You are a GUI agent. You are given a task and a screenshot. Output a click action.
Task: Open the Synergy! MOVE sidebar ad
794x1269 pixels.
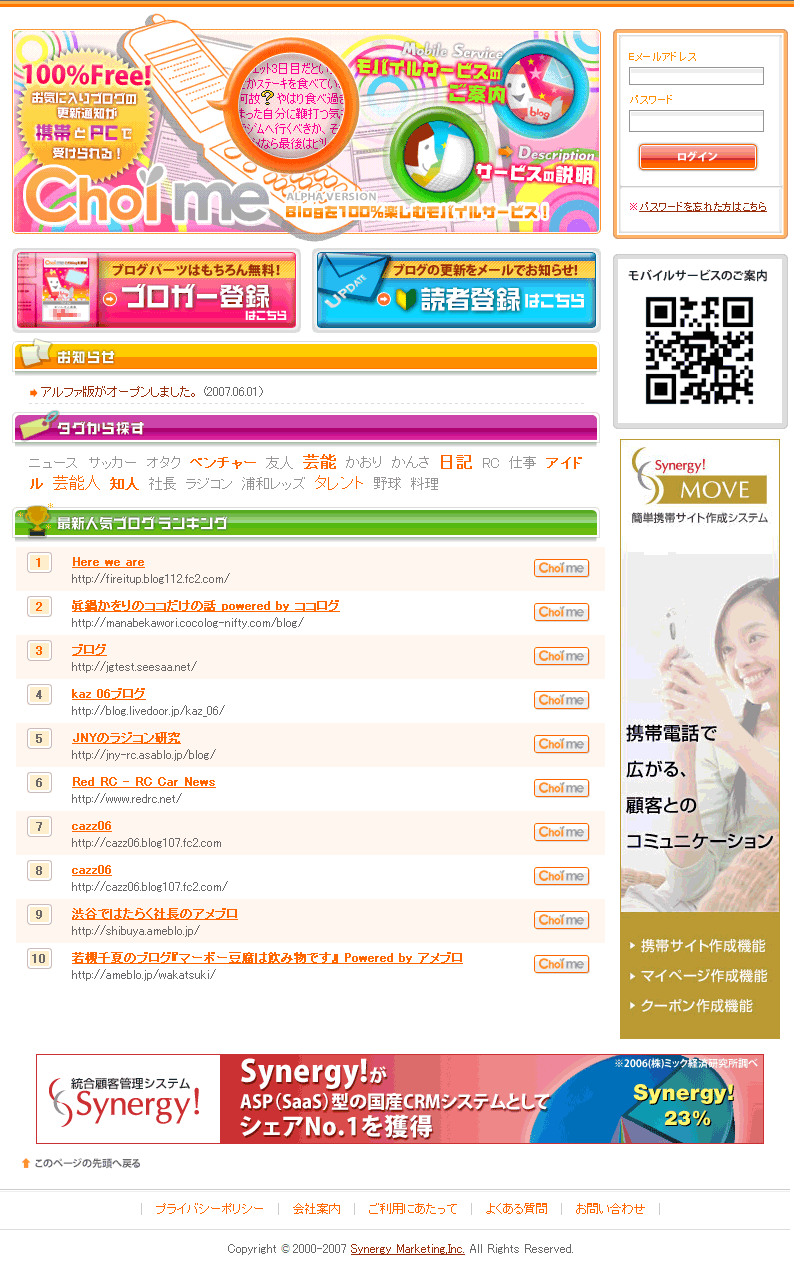pos(700,739)
